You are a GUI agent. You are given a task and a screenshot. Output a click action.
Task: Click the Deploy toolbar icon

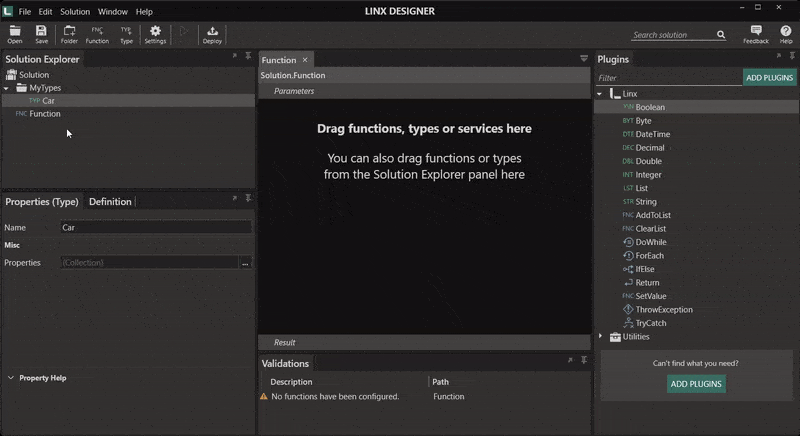[212, 34]
